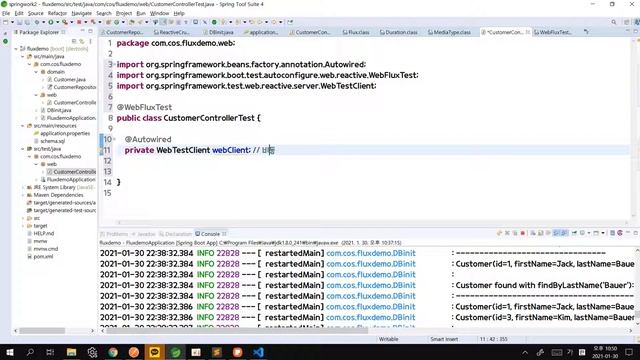
Task: Open the Refactor menu
Action: pos(57,13)
